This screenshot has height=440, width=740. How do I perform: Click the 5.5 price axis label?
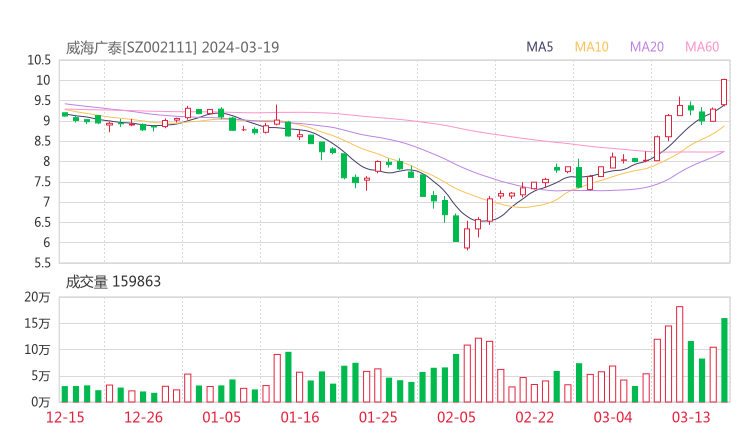42,263
